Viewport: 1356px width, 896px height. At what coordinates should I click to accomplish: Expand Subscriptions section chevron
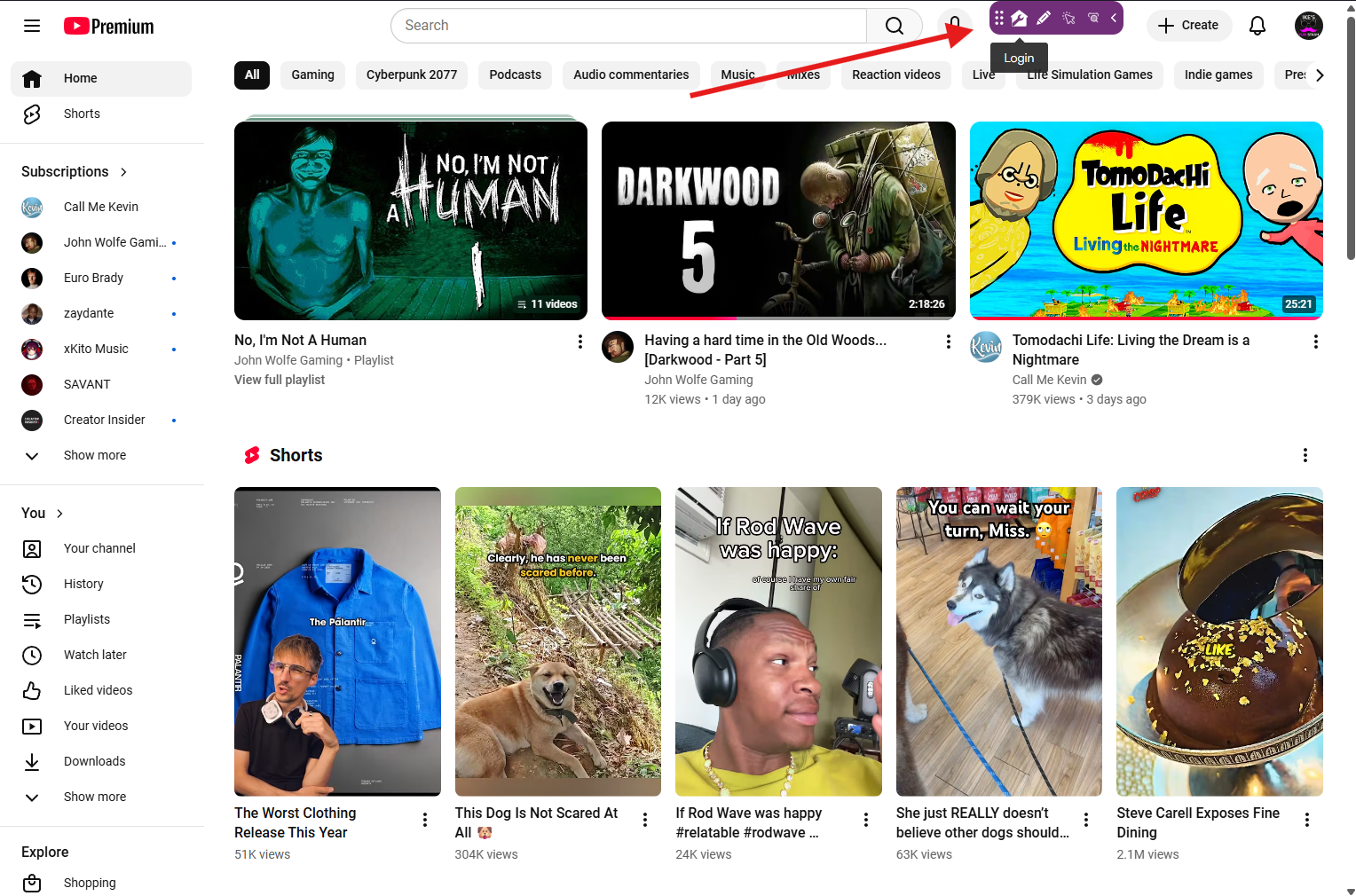123,172
